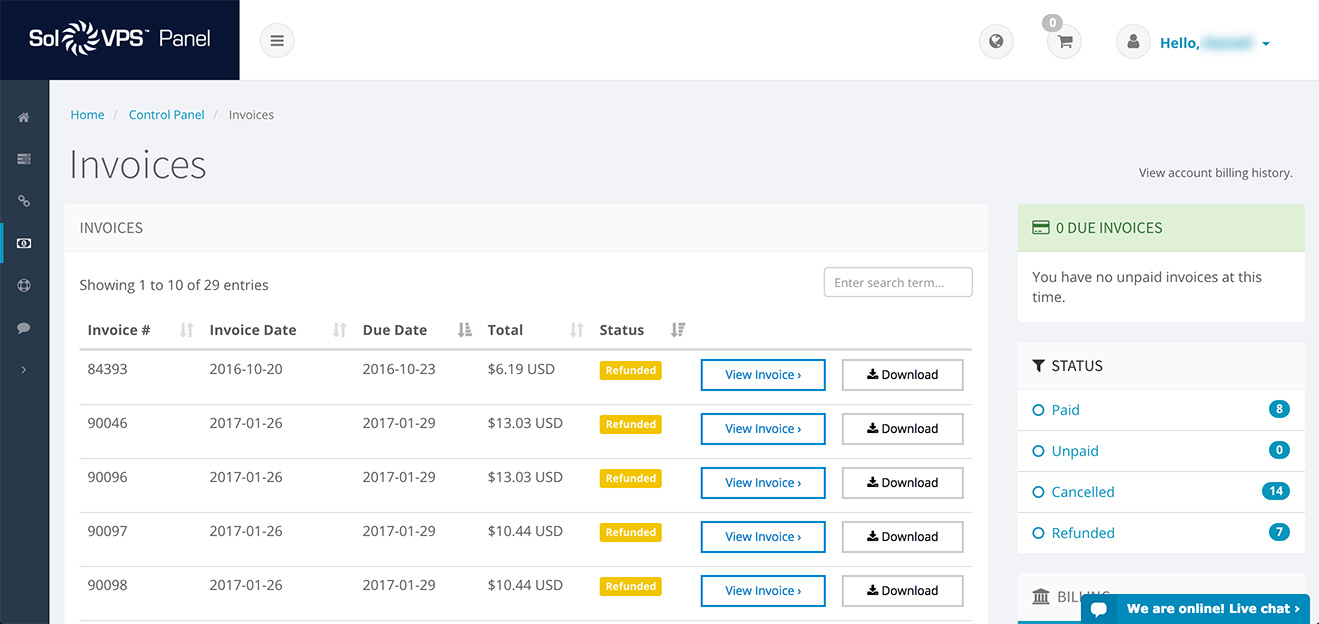This screenshot has height=624, width=1319.
Task: Go to Home breadcrumb link
Action: pyautogui.click(x=87, y=115)
